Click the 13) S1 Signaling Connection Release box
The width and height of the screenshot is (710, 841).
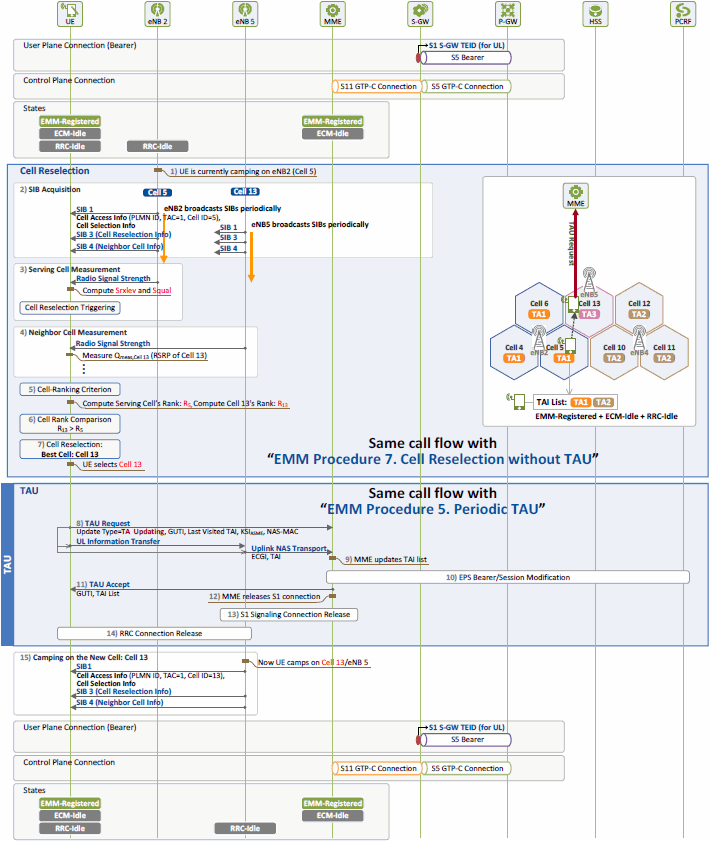pyautogui.click(x=289, y=614)
